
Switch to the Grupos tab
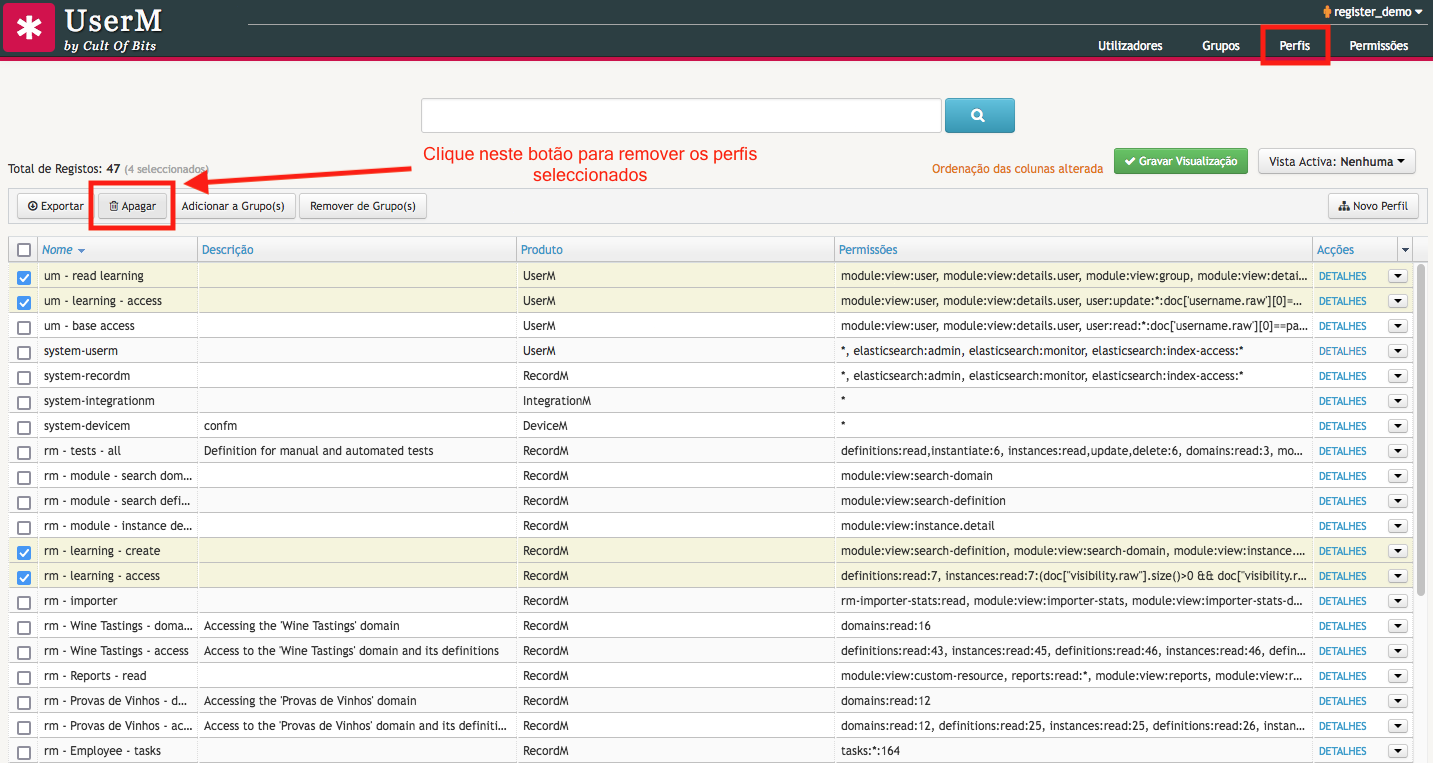click(1221, 46)
